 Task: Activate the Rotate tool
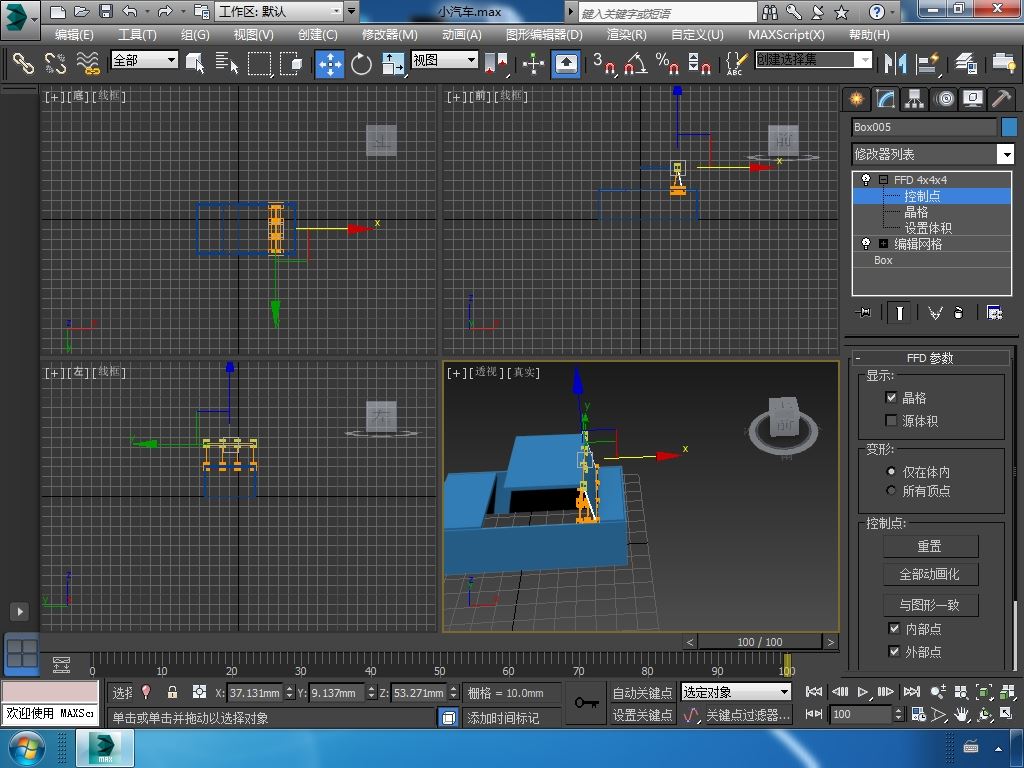click(361, 63)
